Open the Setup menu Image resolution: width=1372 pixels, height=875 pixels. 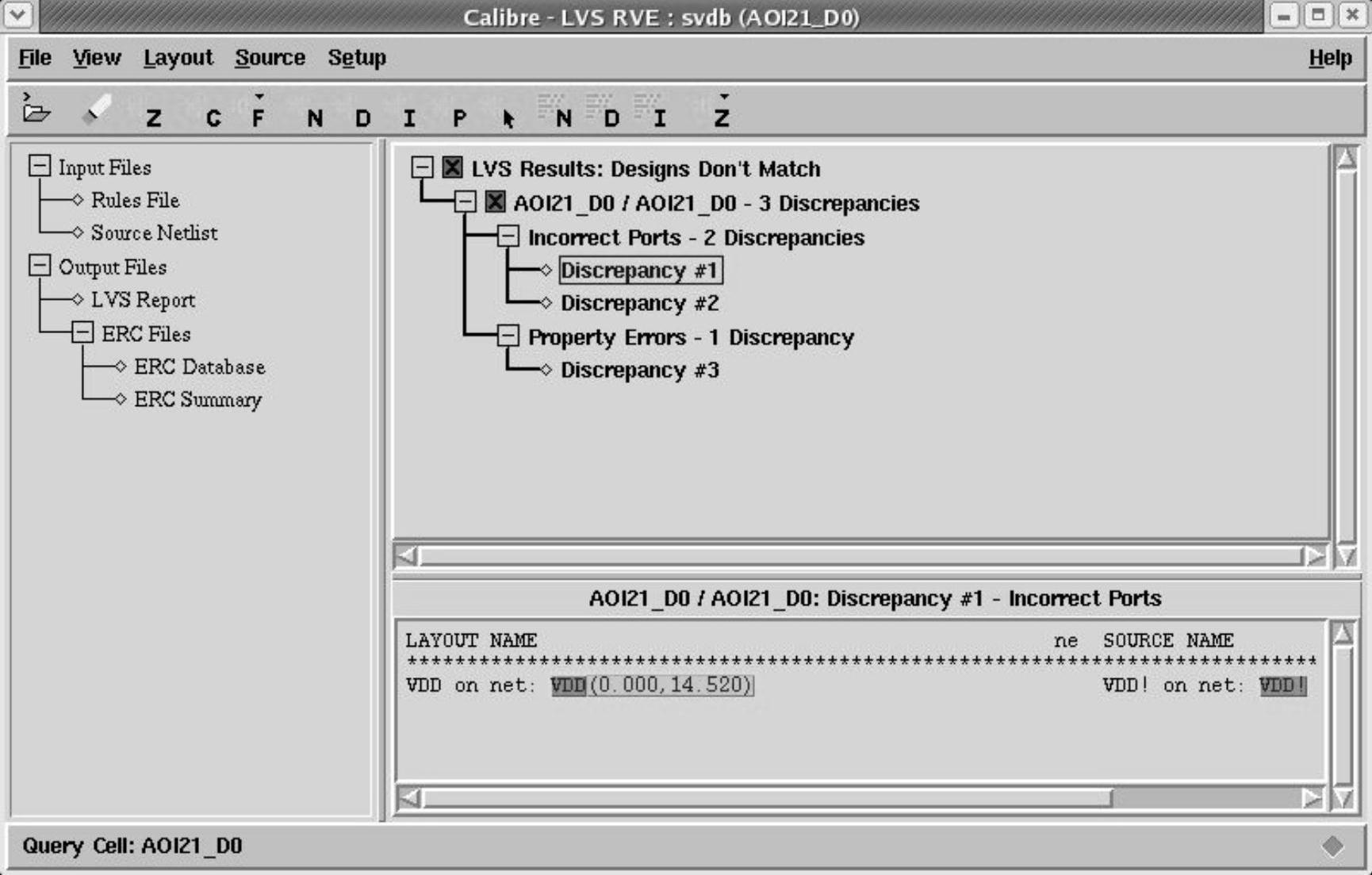(357, 58)
